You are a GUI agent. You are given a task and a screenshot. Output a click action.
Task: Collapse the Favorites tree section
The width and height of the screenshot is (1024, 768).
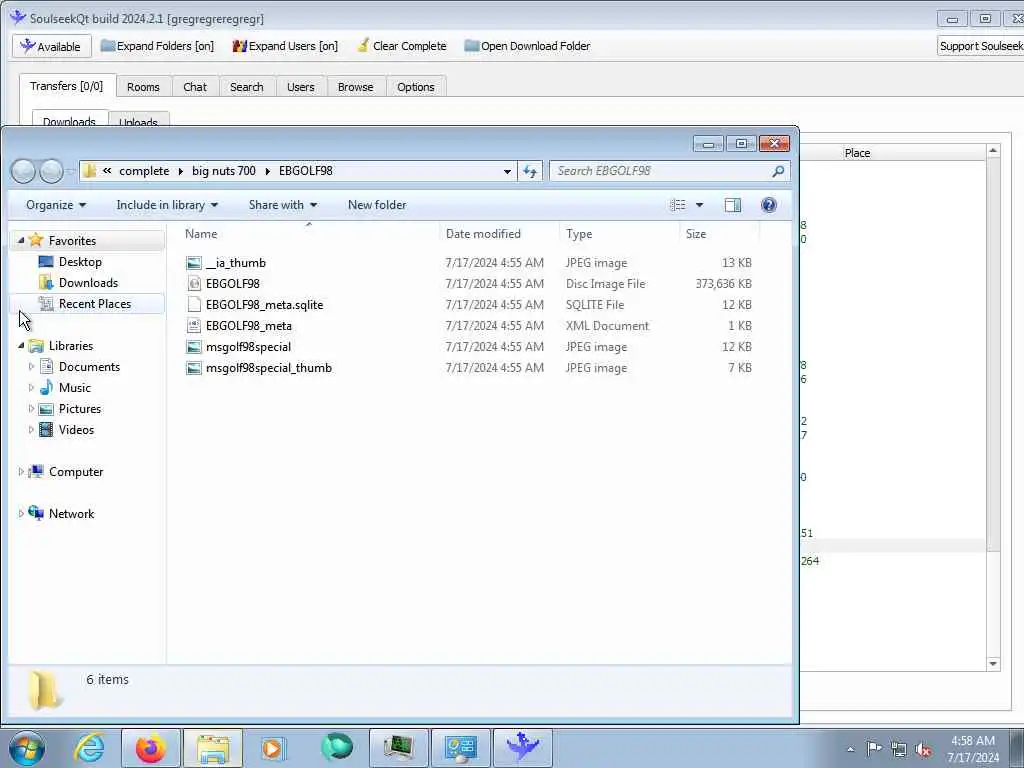(x=21, y=240)
